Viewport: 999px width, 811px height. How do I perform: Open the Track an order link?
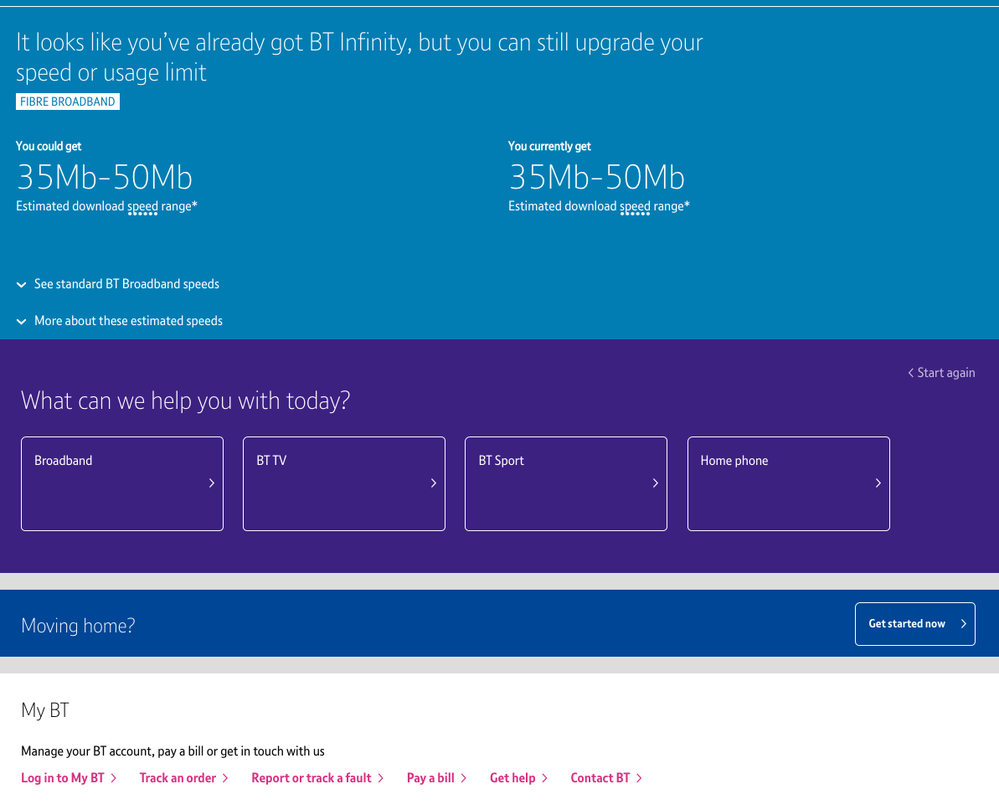[x=183, y=778]
